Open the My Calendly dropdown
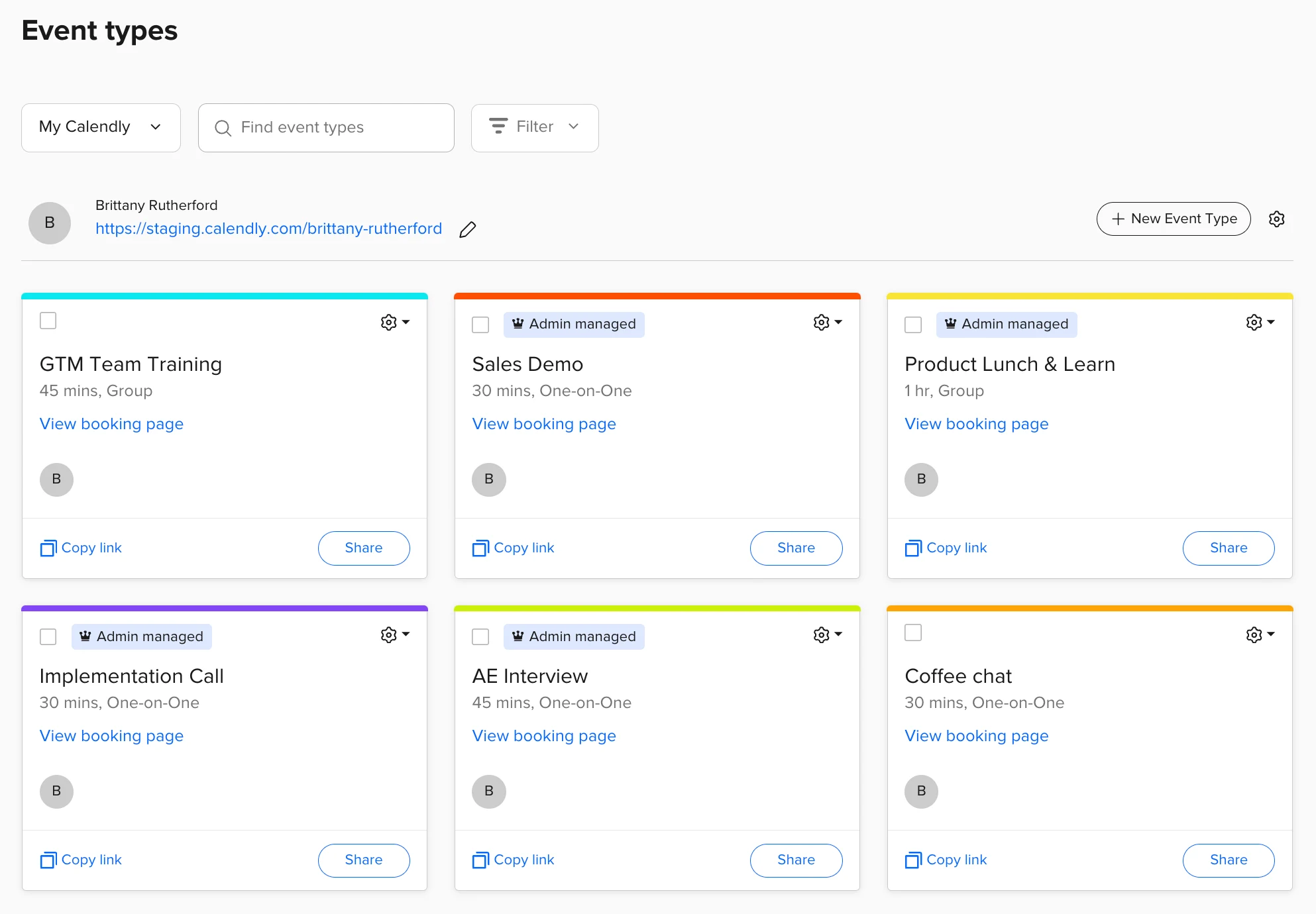 tap(101, 127)
